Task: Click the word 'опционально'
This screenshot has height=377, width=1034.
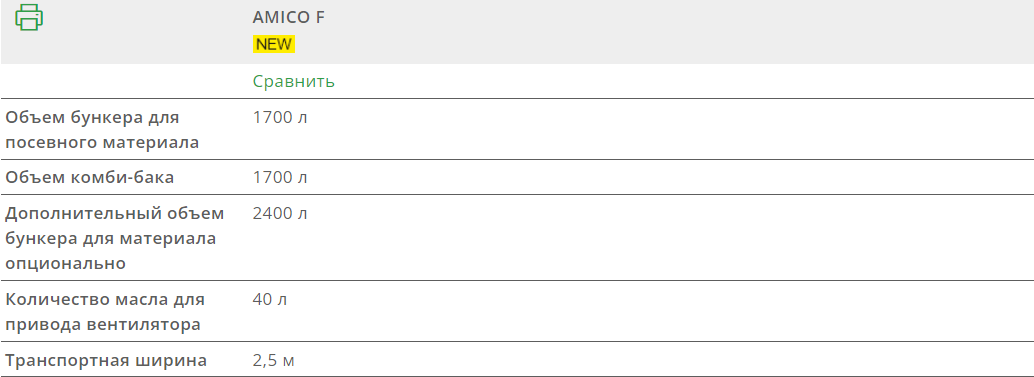Action: [x=65, y=264]
